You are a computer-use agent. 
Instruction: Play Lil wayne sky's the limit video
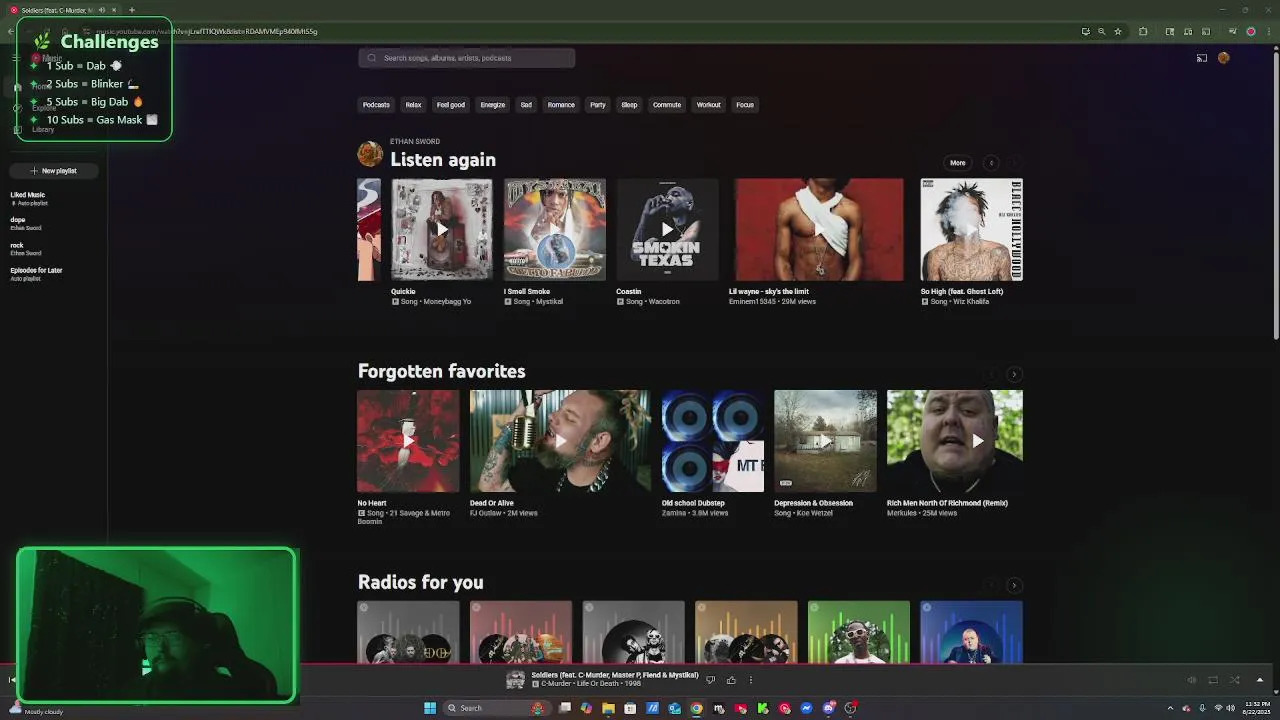pyautogui.click(x=819, y=230)
